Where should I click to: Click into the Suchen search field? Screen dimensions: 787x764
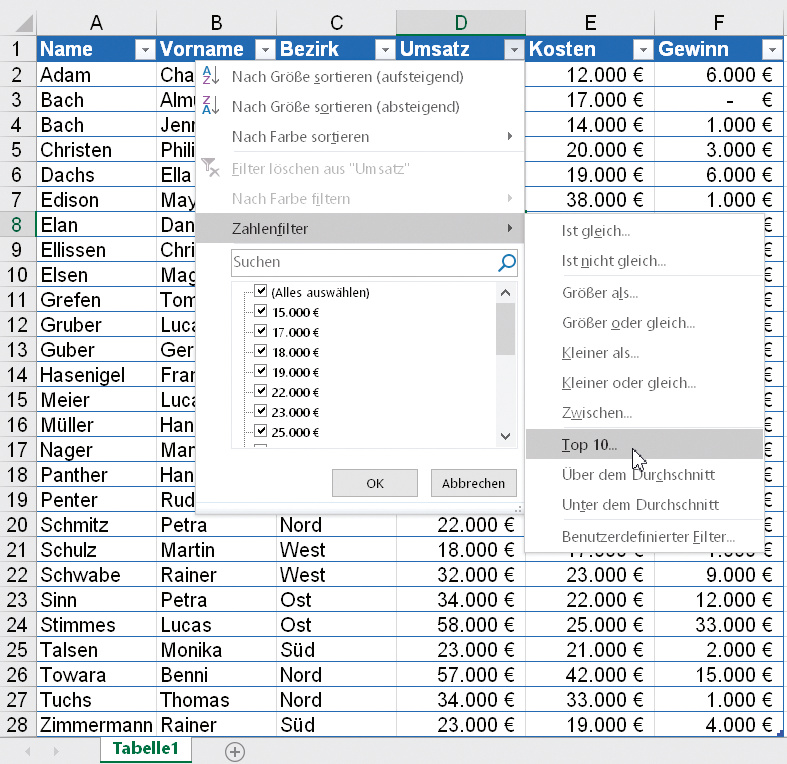pos(360,263)
